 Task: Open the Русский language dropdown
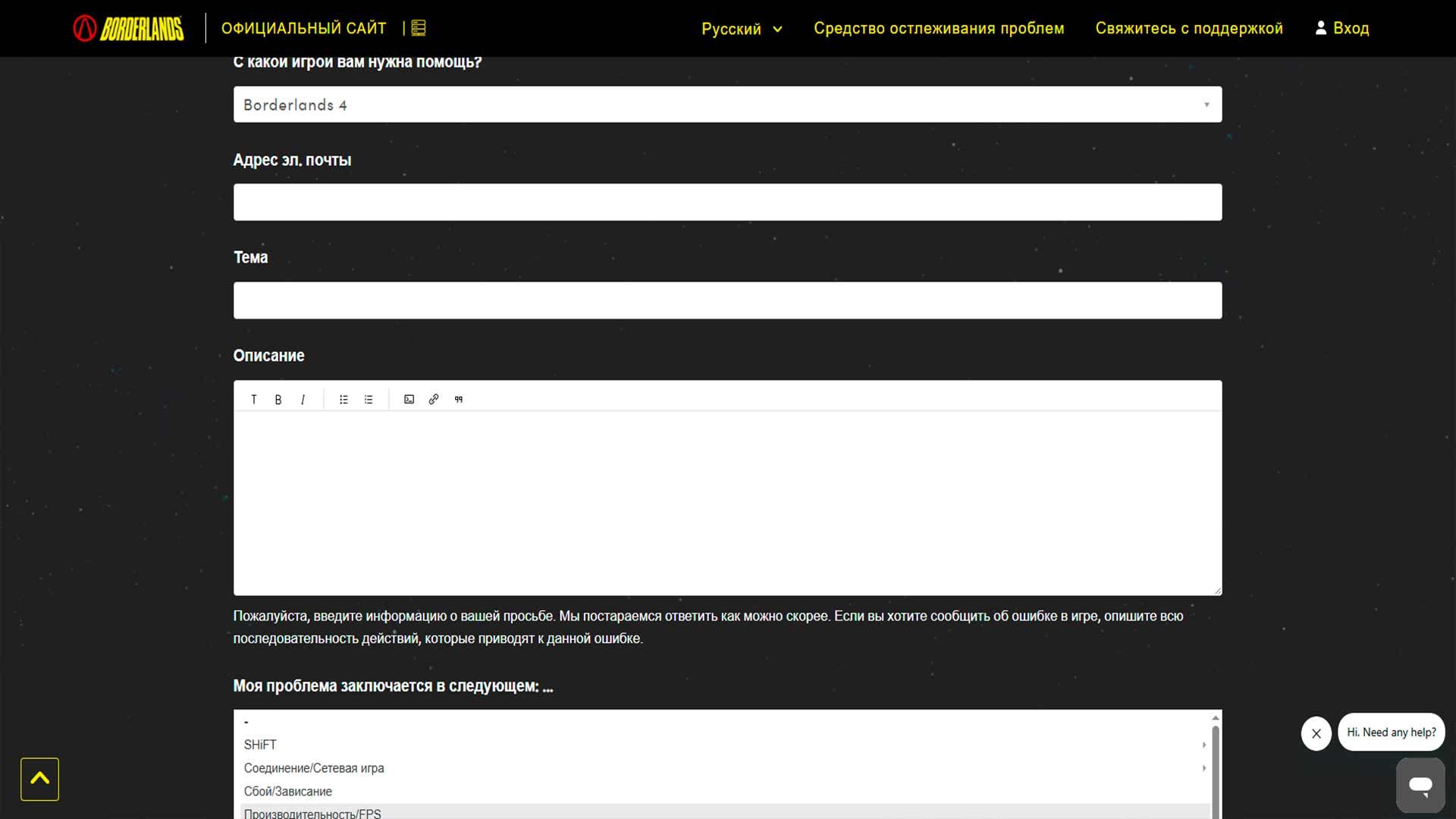pyautogui.click(x=741, y=29)
